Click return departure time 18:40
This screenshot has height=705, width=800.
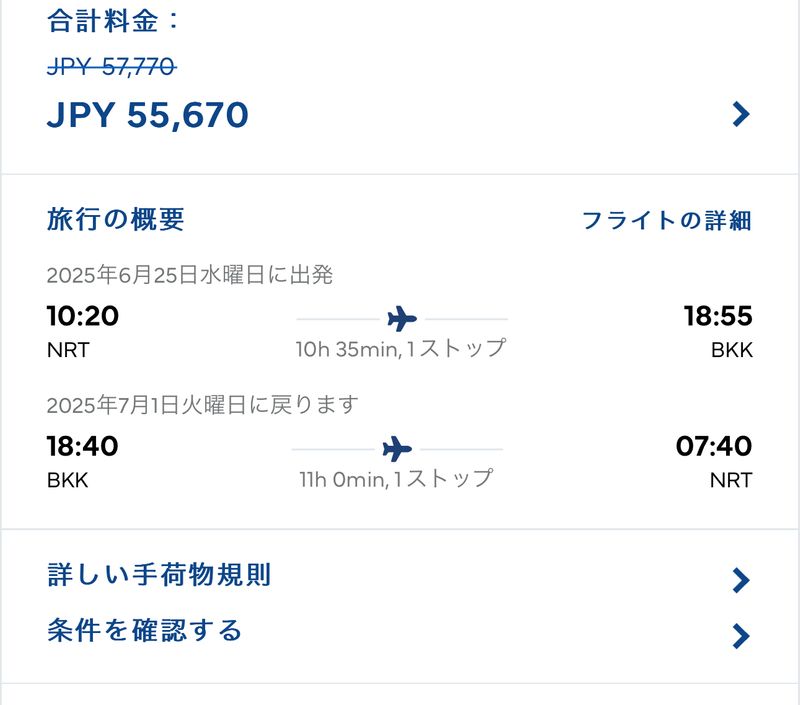pos(83,446)
